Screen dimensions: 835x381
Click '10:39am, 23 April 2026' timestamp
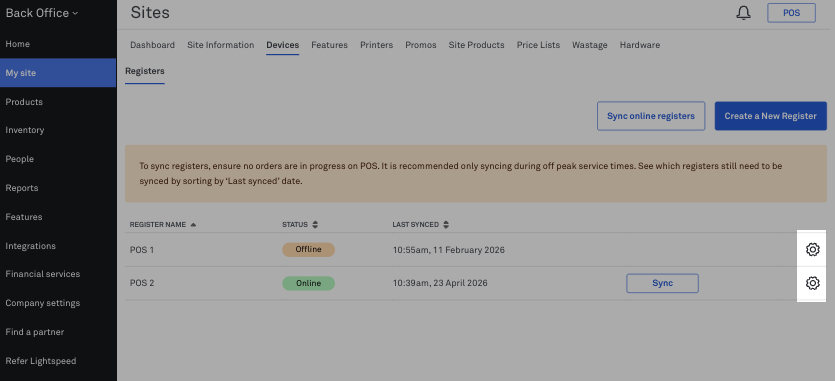click(x=440, y=283)
